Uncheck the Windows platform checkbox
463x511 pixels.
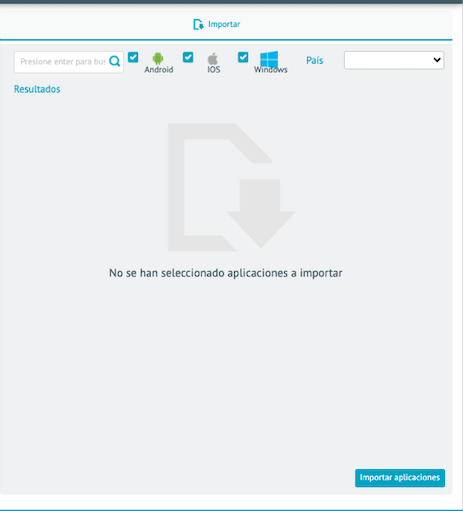pos(243,57)
